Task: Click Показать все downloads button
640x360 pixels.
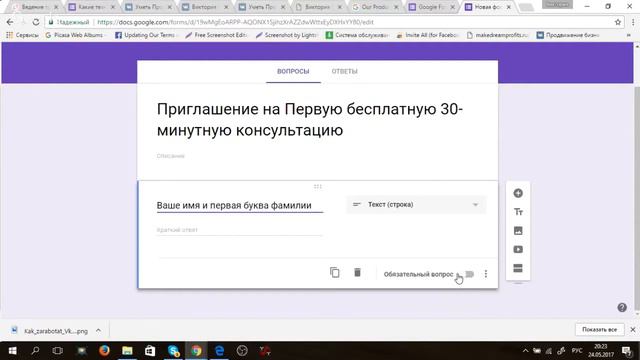Action: pyautogui.click(x=599, y=329)
